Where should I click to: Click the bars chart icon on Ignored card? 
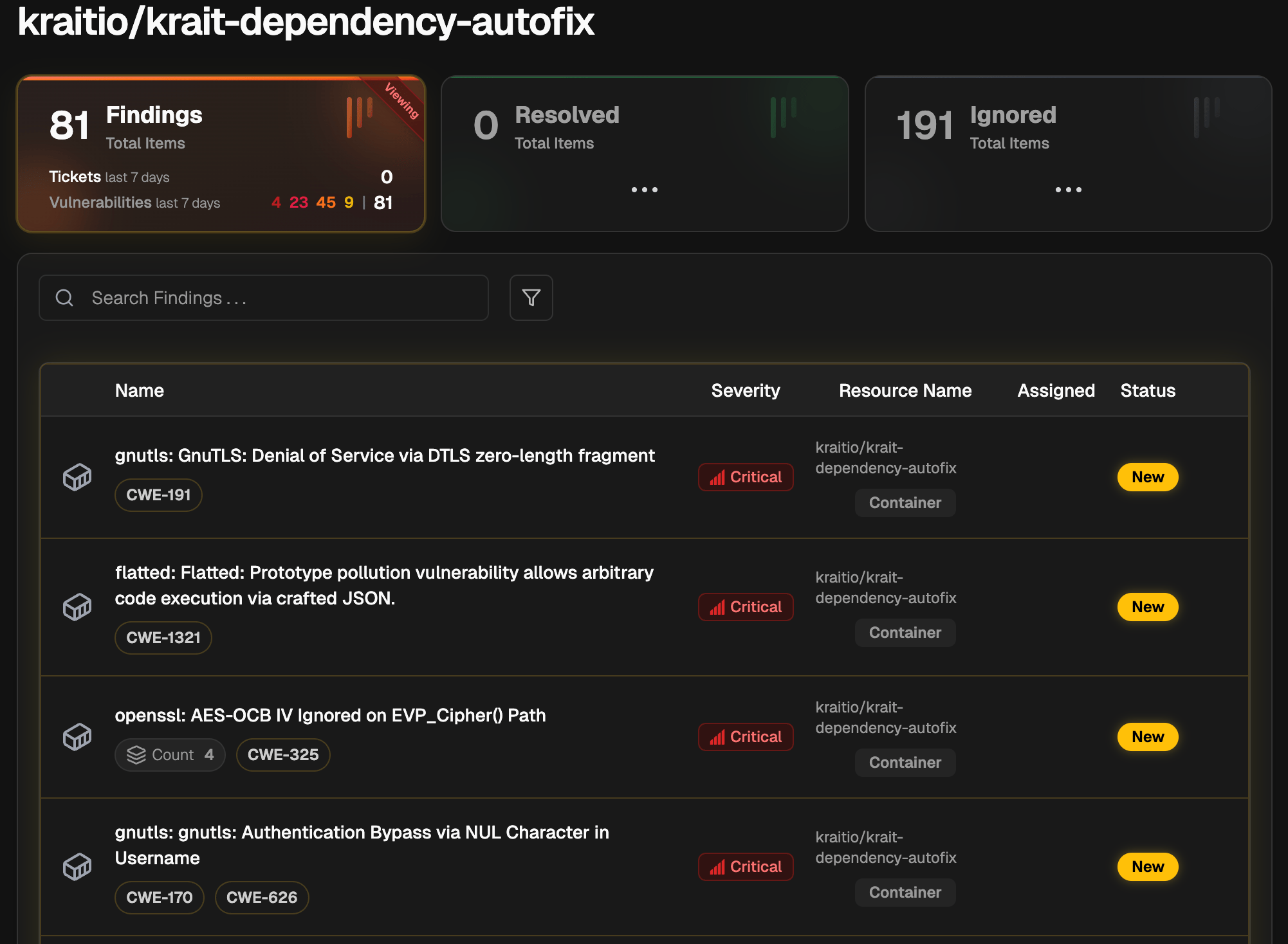(1206, 117)
